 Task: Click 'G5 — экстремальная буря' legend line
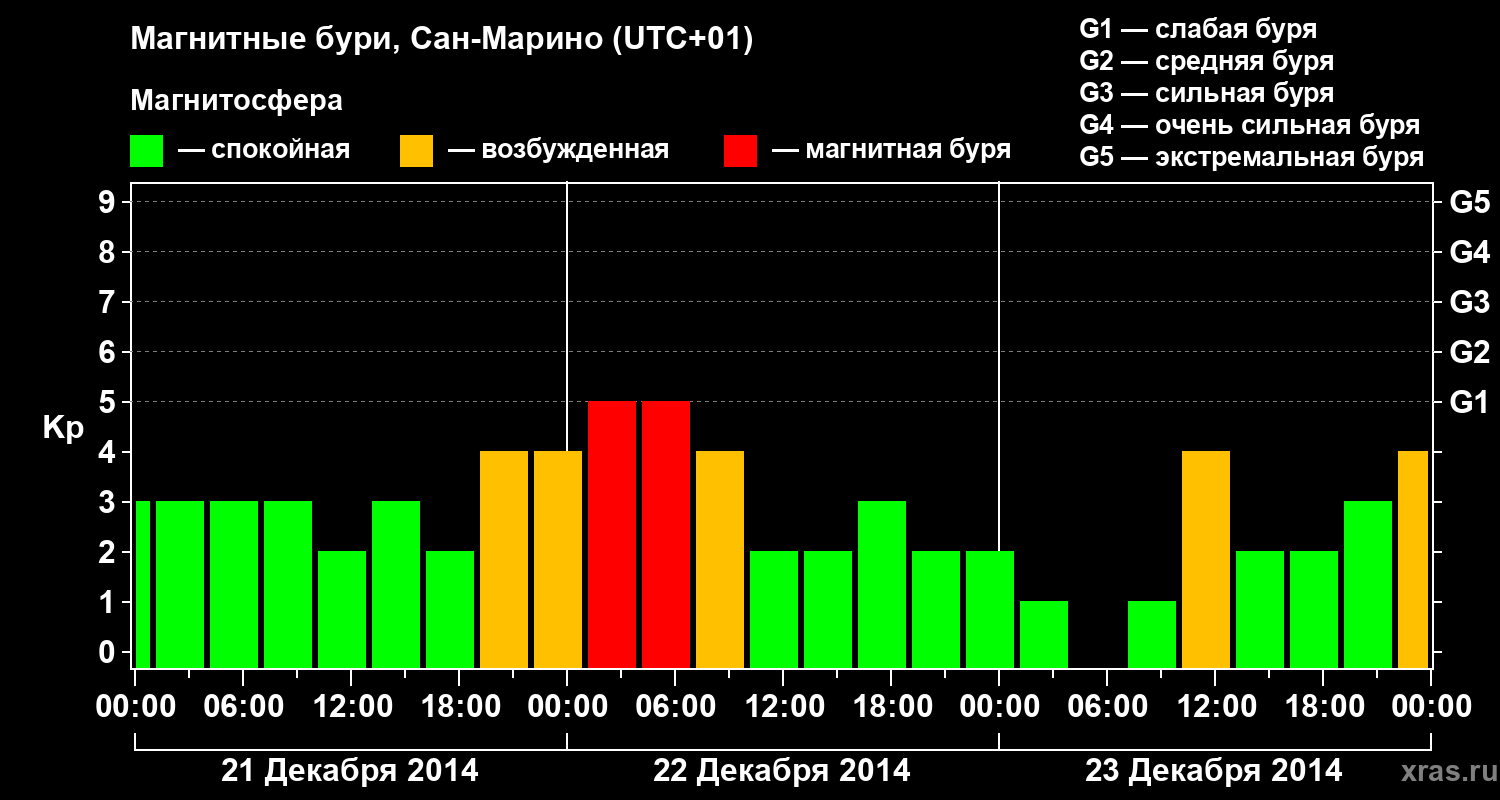point(1252,157)
